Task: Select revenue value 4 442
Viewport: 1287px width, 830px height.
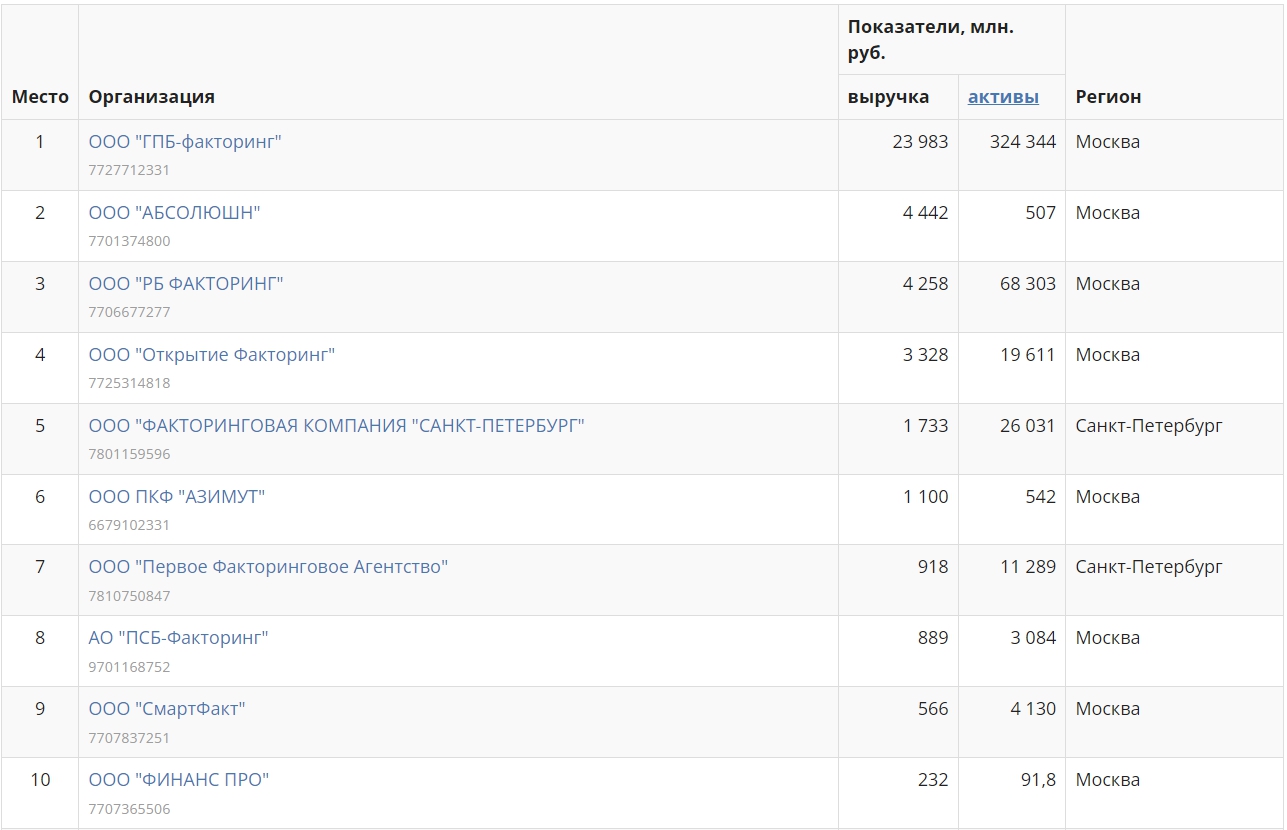Action: point(925,213)
